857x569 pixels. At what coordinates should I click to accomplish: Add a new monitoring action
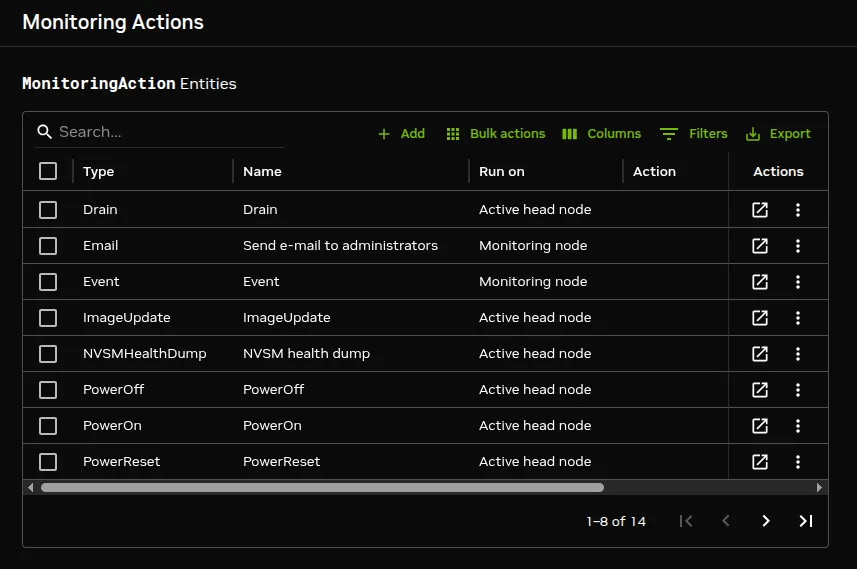(x=401, y=134)
